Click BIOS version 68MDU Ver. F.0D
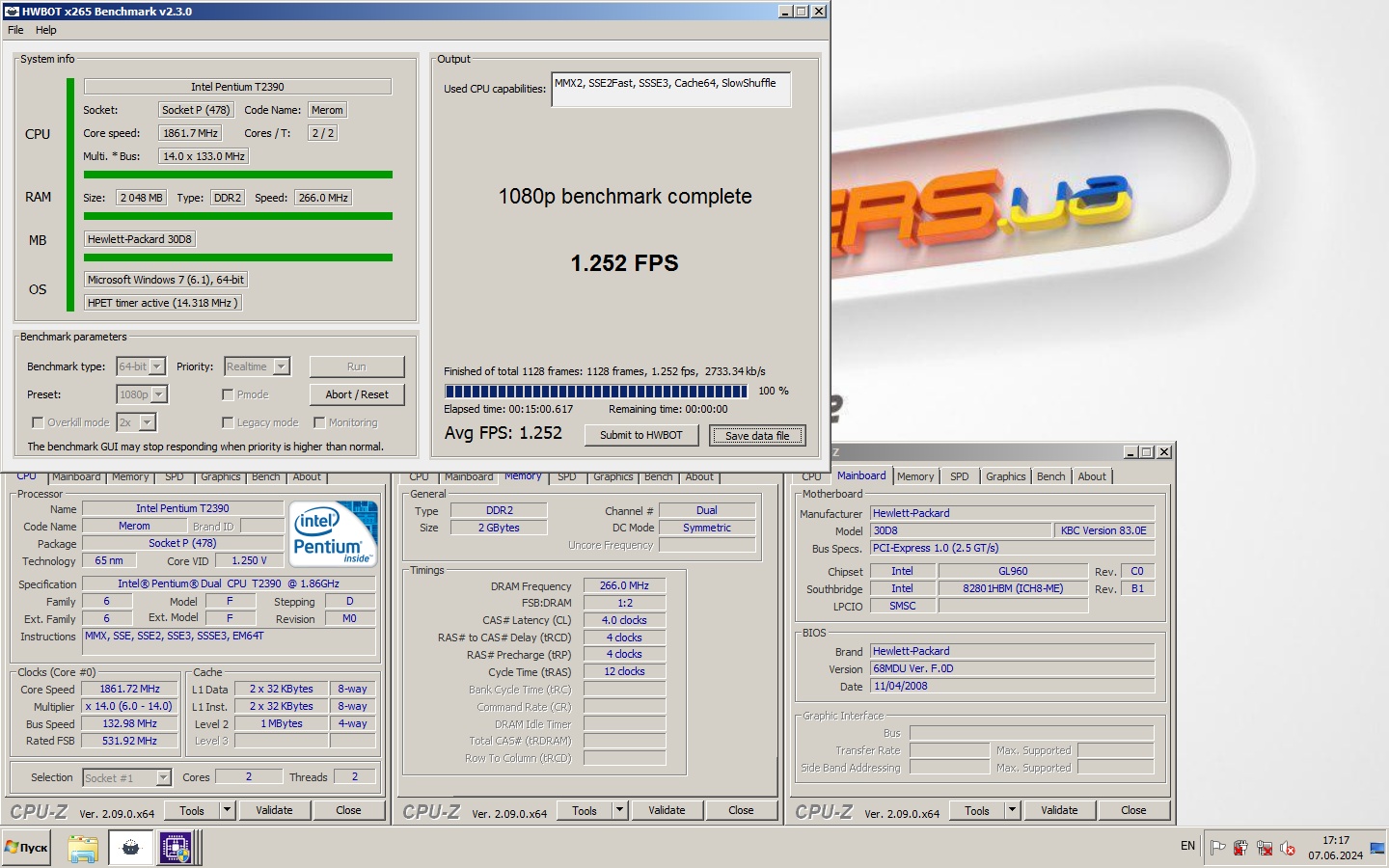Image resolution: width=1389 pixels, height=868 pixels. click(x=1012, y=668)
